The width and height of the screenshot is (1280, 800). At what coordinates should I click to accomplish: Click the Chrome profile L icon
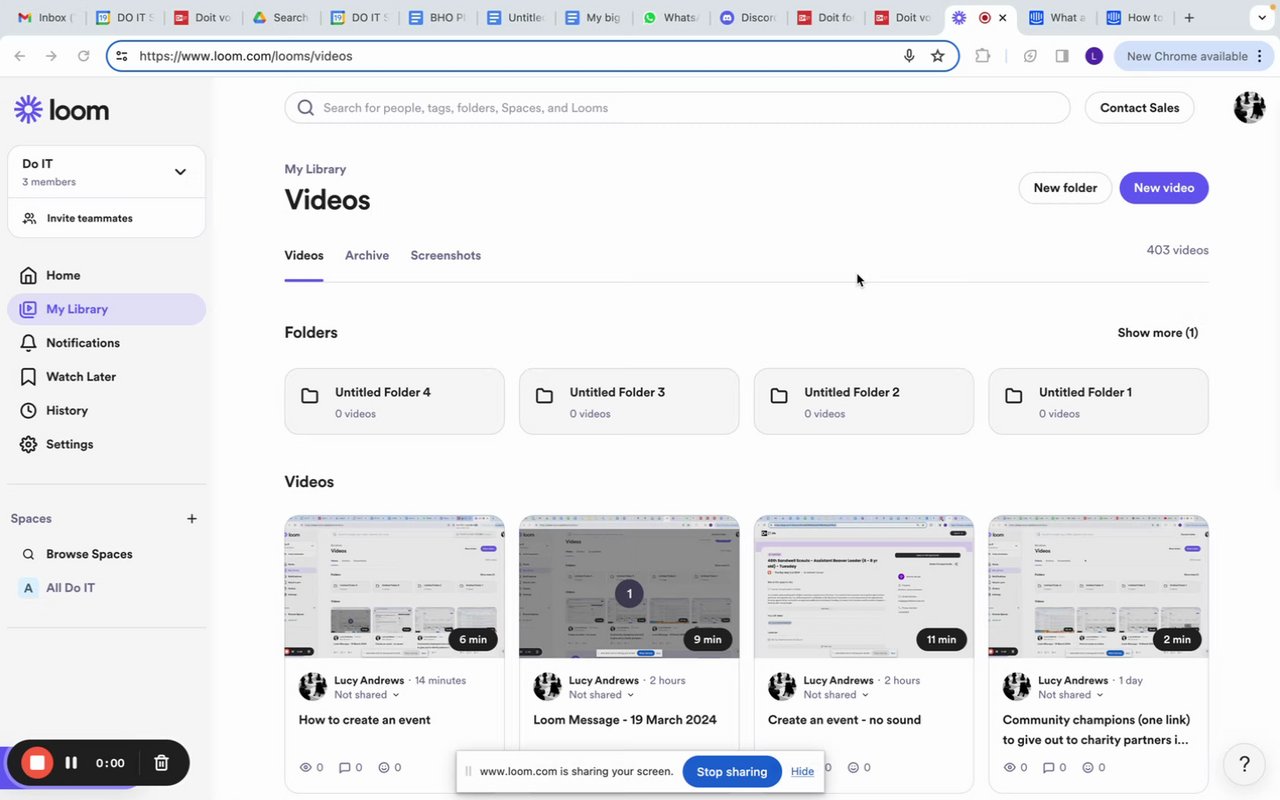1093,56
